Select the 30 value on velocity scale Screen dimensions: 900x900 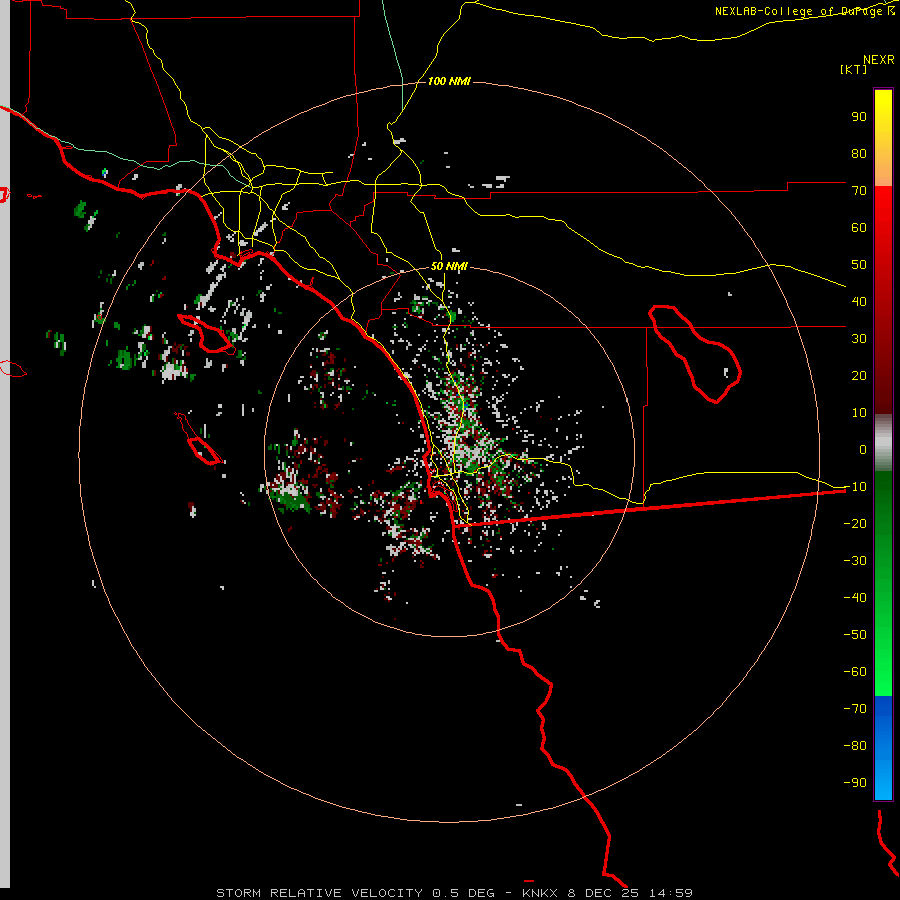(x=859, y=339)
